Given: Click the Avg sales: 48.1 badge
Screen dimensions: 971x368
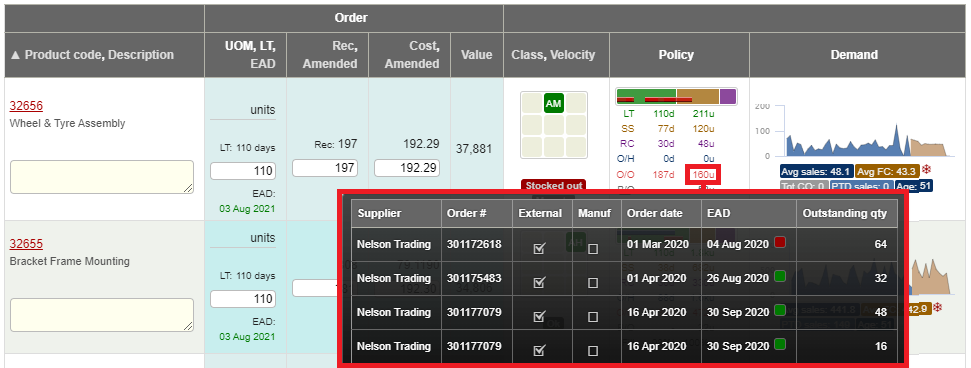Looking at the screenshot, I should pyautogui.click(x=816, y=171).
